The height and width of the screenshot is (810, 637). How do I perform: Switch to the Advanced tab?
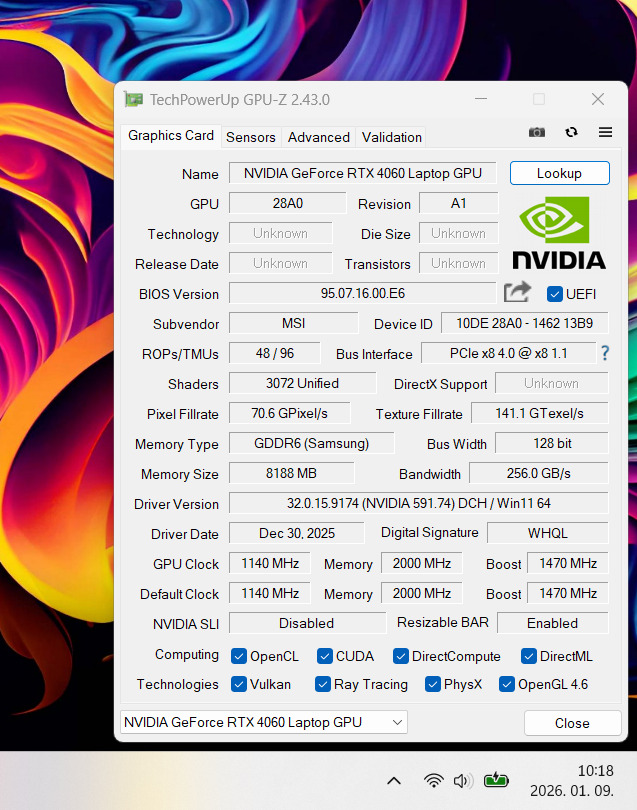point(319,137)
